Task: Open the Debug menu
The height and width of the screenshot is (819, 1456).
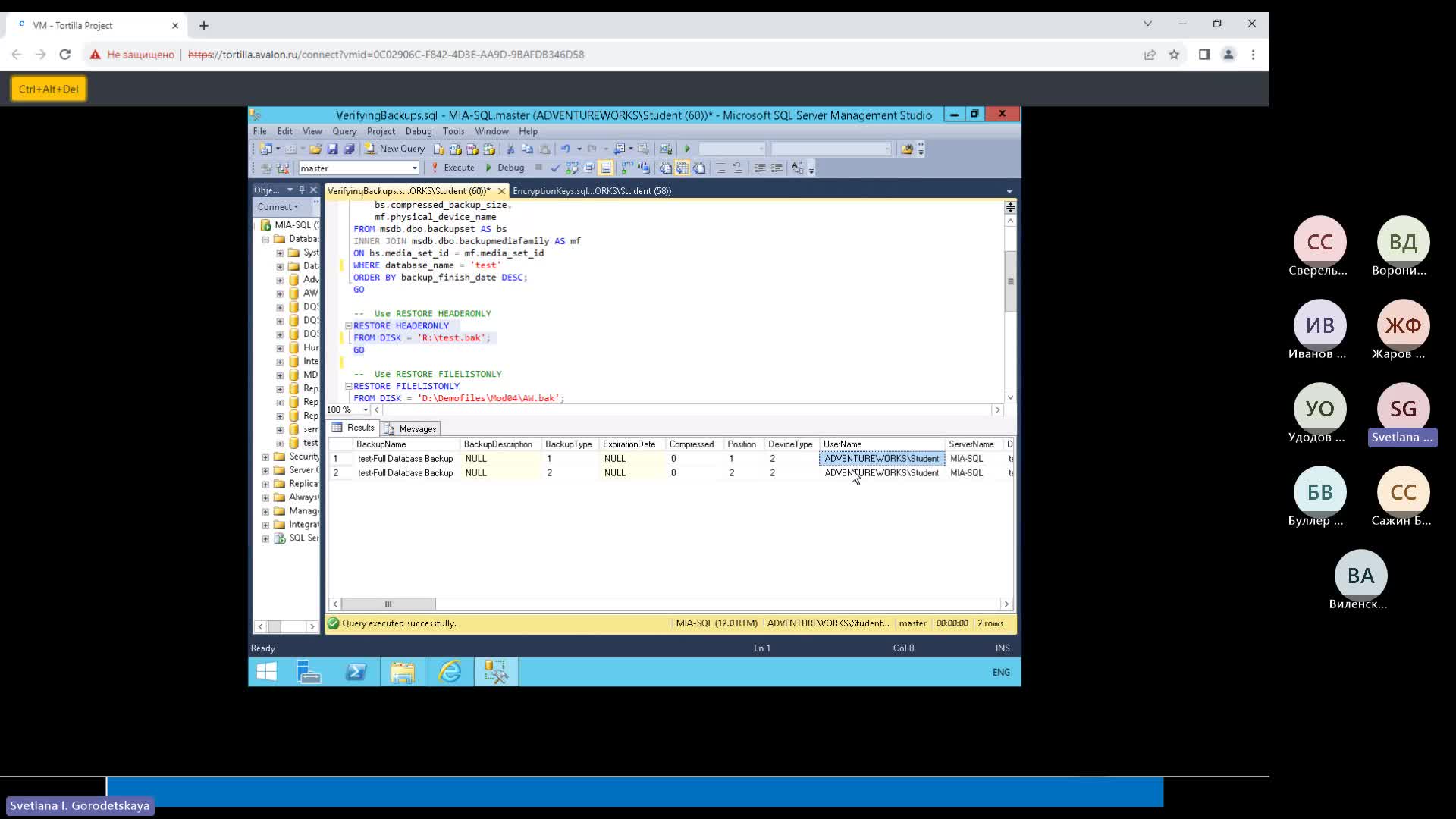Action: point(419,131)
